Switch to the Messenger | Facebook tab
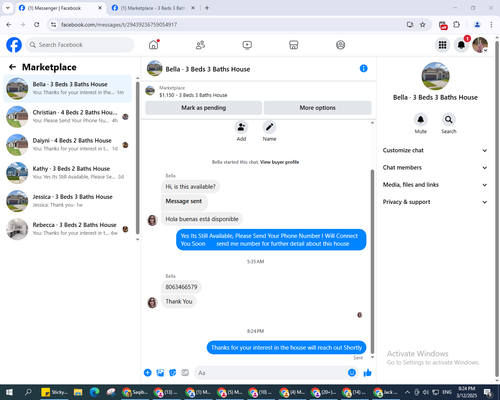This screenshot has height=400, width=500. point(60,8)
